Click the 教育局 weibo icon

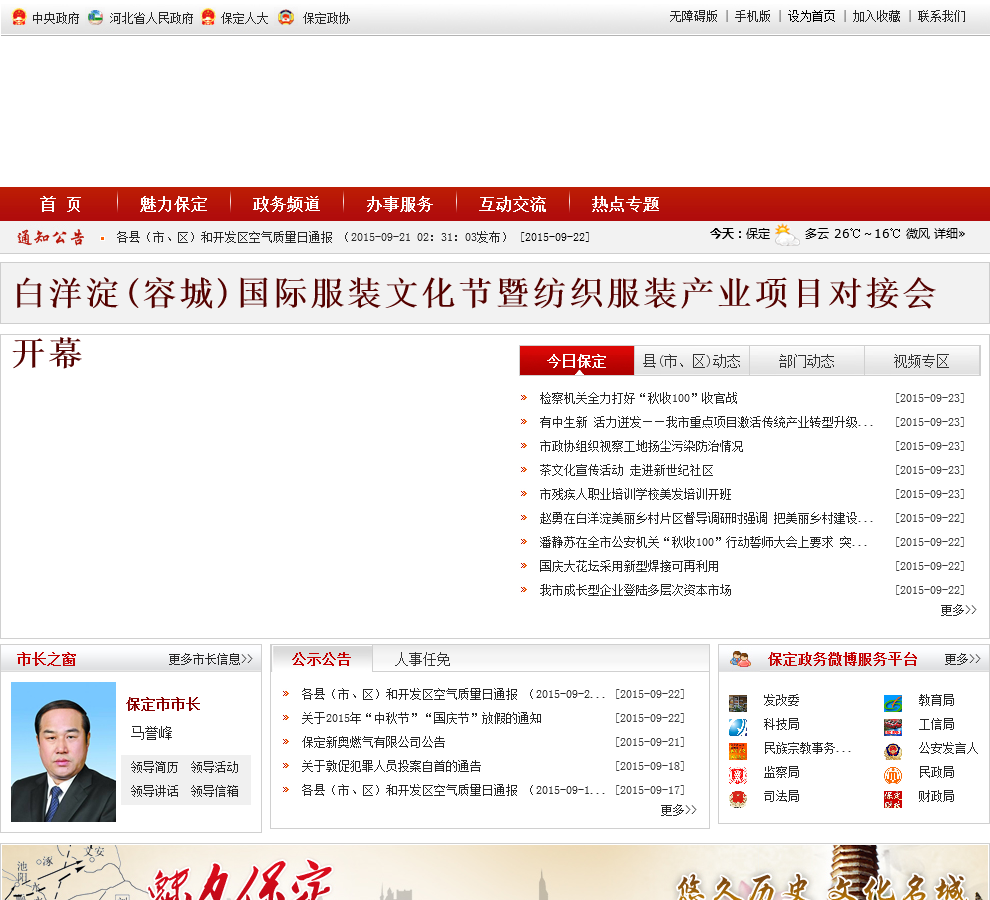(x=893, y=702)
